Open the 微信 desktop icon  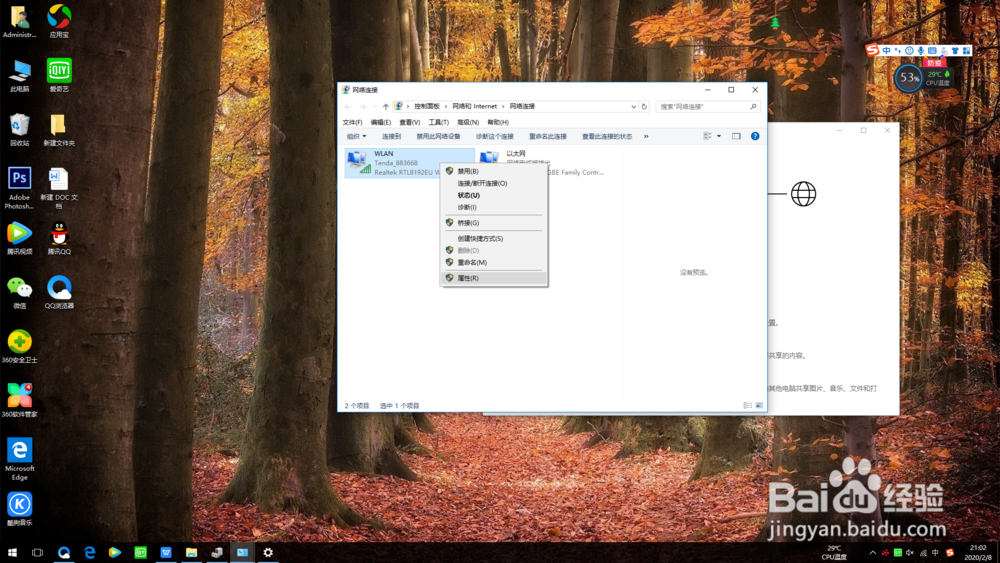(20, 292)
